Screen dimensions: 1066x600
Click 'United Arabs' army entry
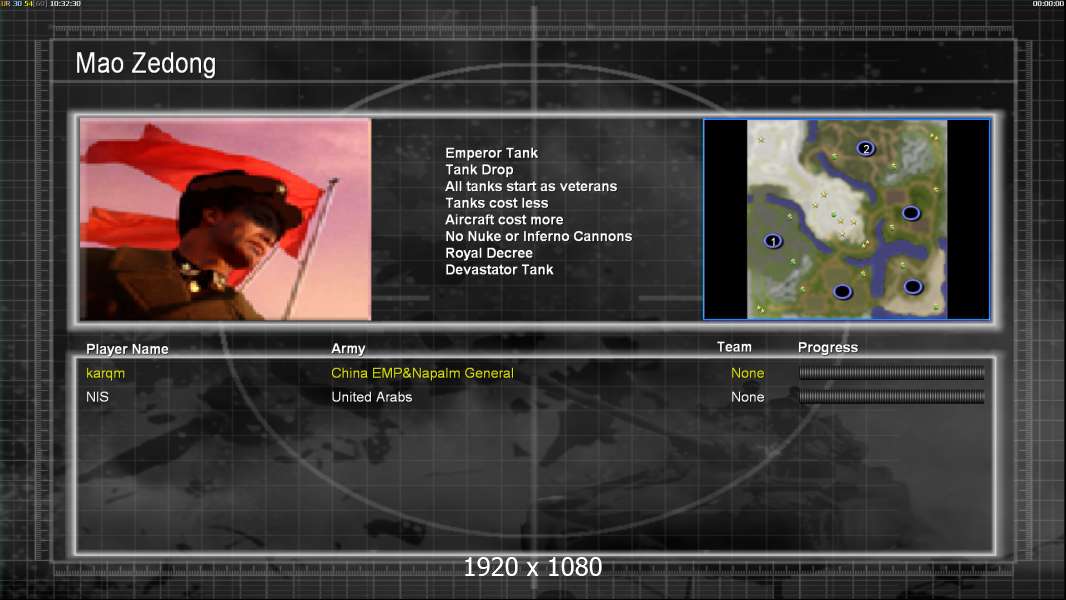372,397
